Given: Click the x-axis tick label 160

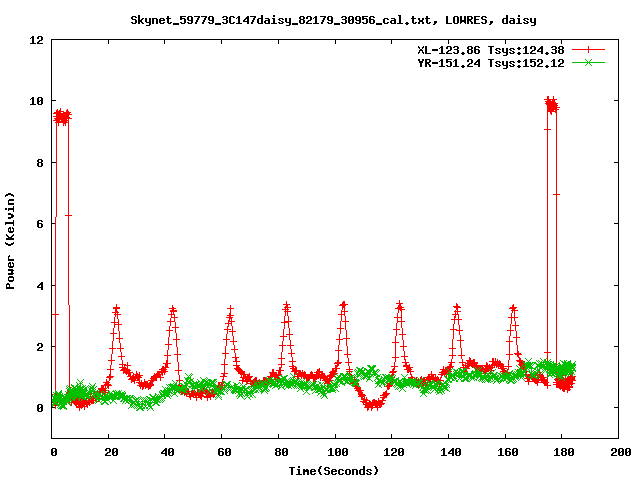Looking at the screenshot, I should click(x=507, y=452).
